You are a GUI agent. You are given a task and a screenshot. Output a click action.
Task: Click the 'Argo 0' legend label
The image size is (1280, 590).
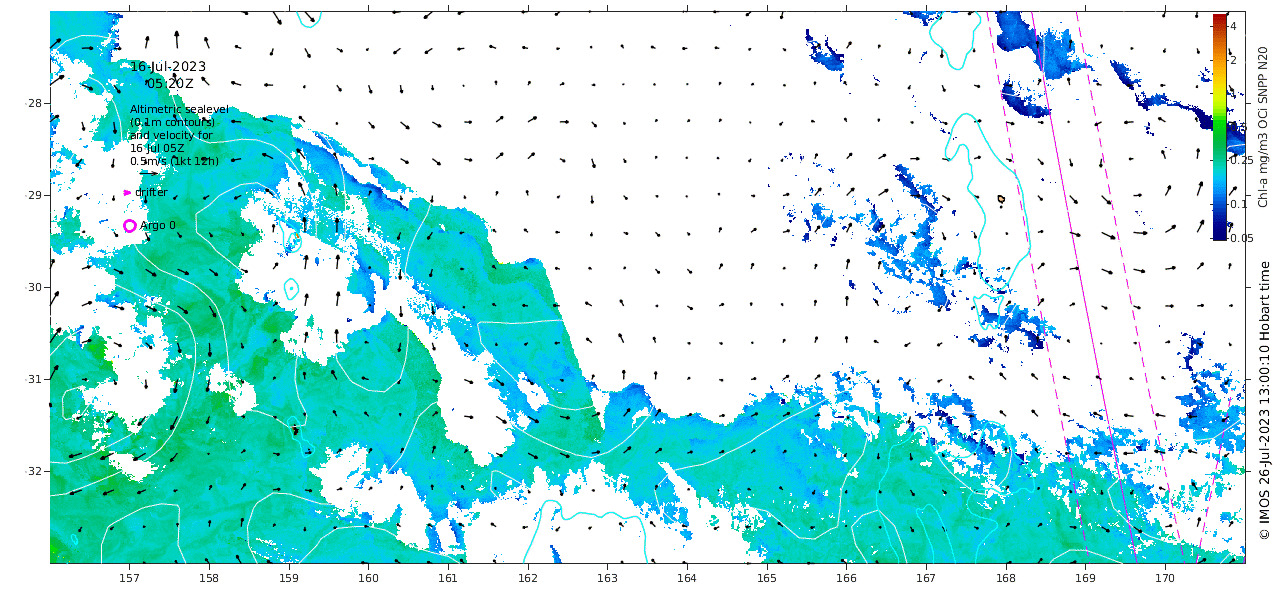click(158, 226)
